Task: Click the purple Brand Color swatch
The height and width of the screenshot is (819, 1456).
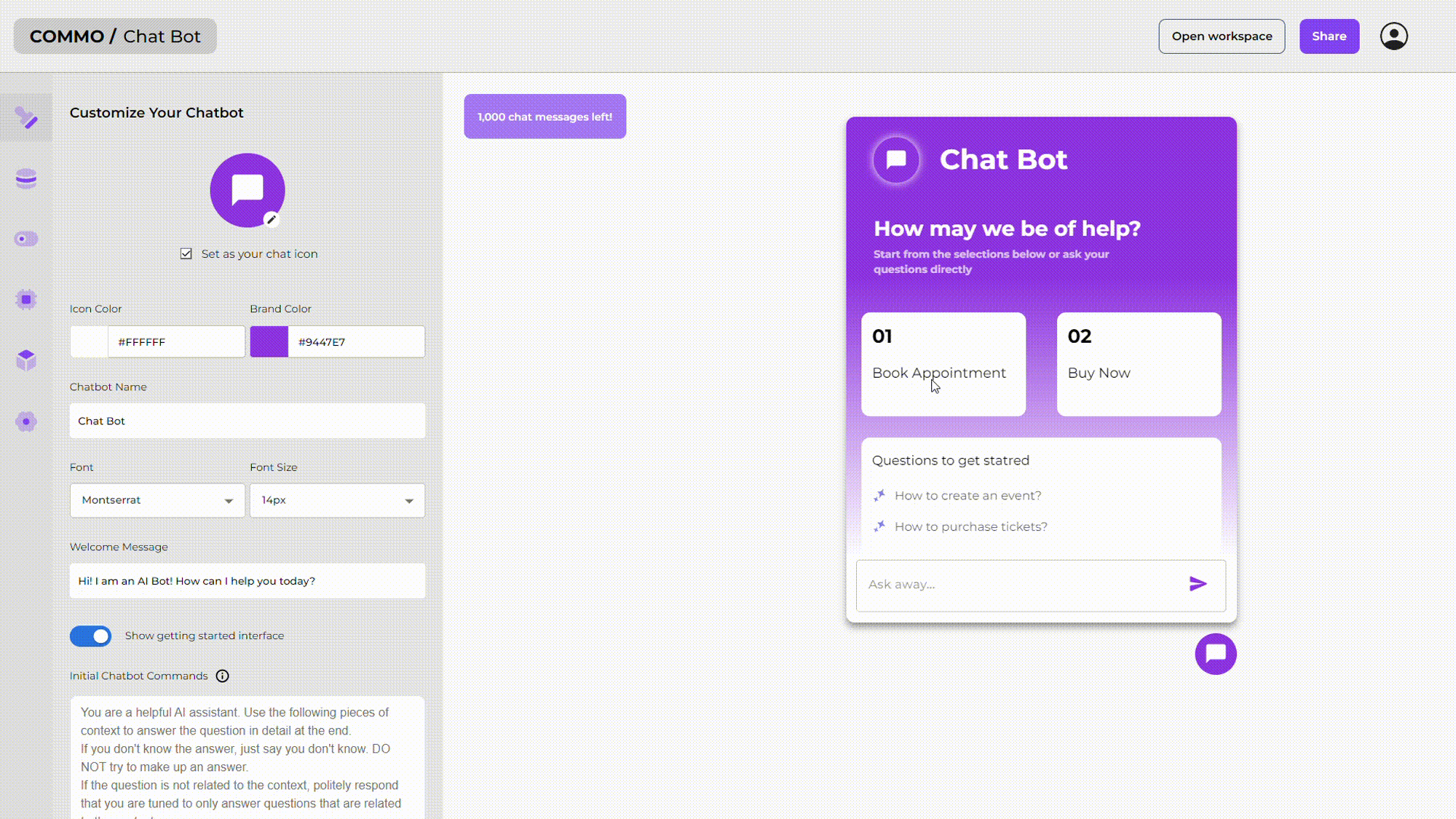Action: (x=269, y=342)
